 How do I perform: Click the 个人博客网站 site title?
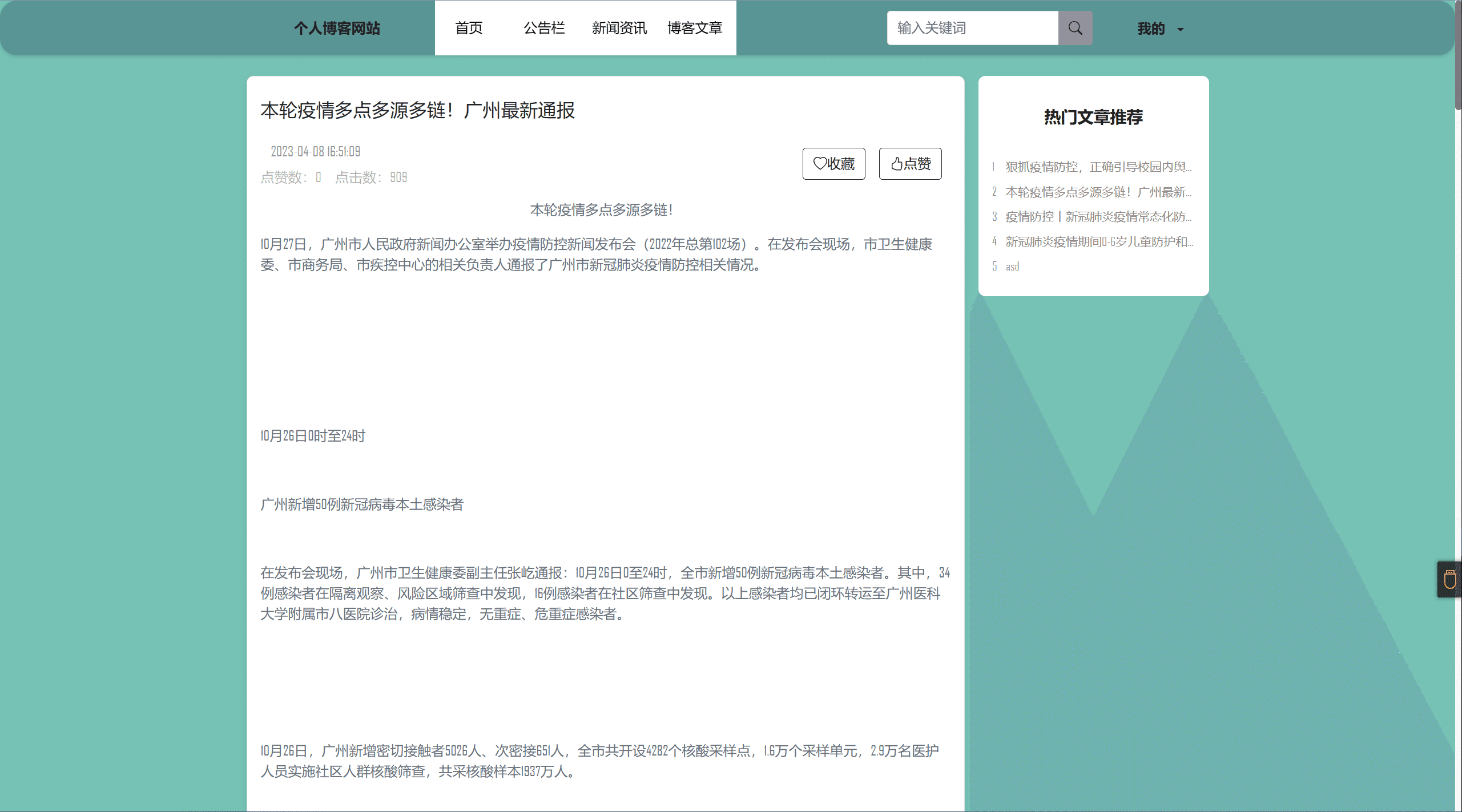337,28
